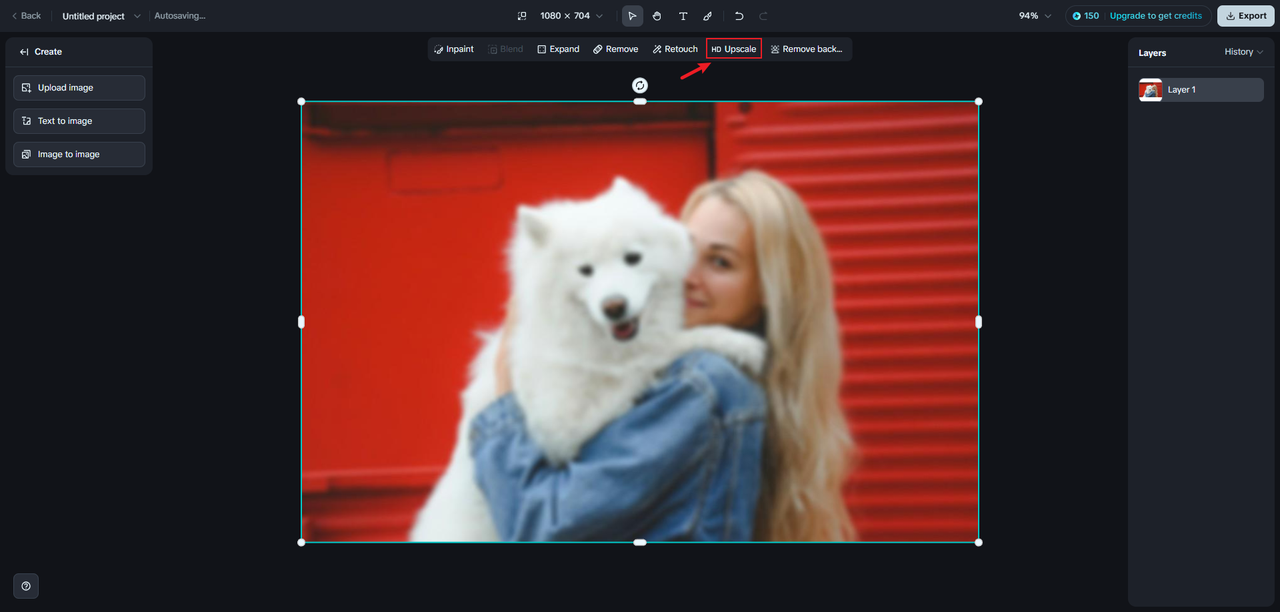This screenshot has height=612, width=1280.
Task: Open Image to image
Action: point(79,154)
